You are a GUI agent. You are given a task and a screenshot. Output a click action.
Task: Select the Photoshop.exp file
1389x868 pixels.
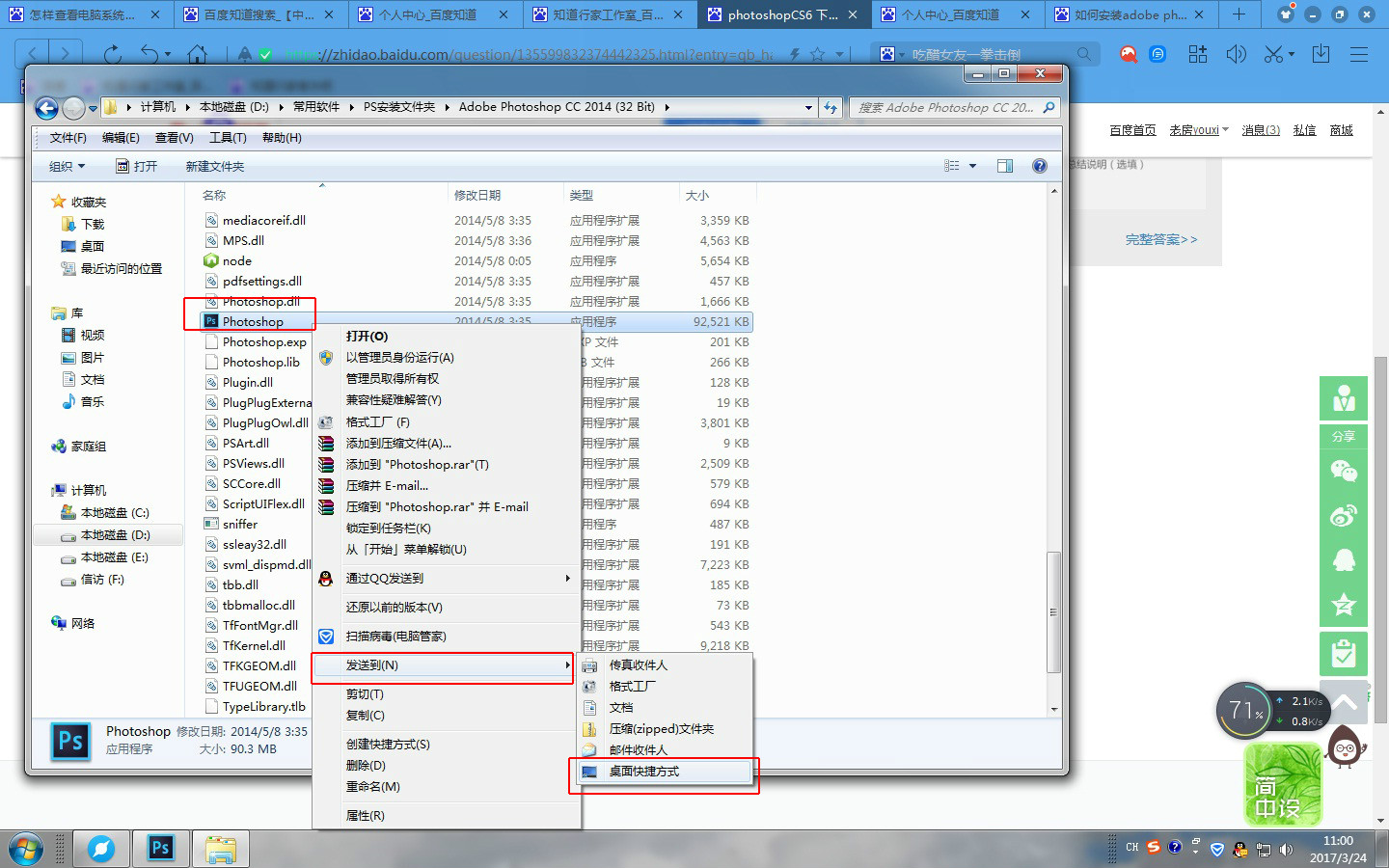pos(256,342)
